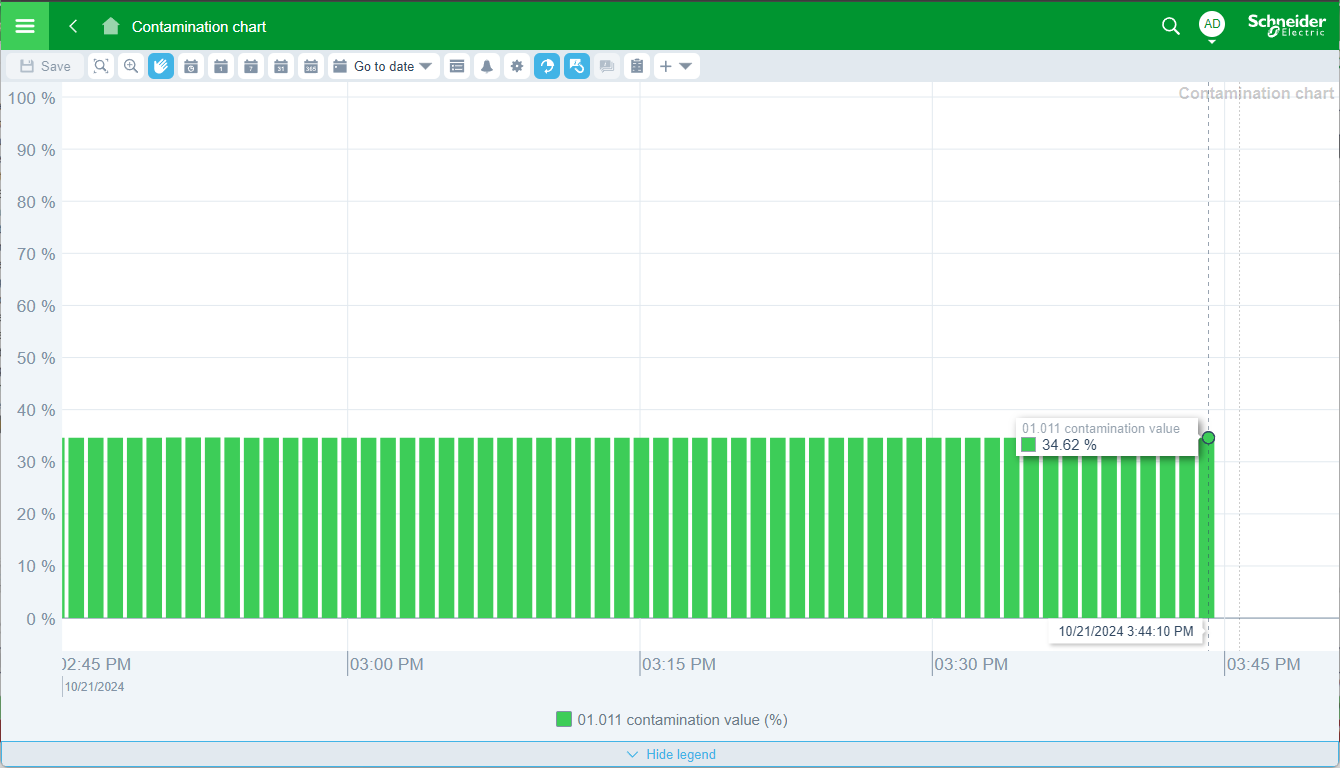
Task: Open the search magnifier in header
Action: coord(1170,26)
